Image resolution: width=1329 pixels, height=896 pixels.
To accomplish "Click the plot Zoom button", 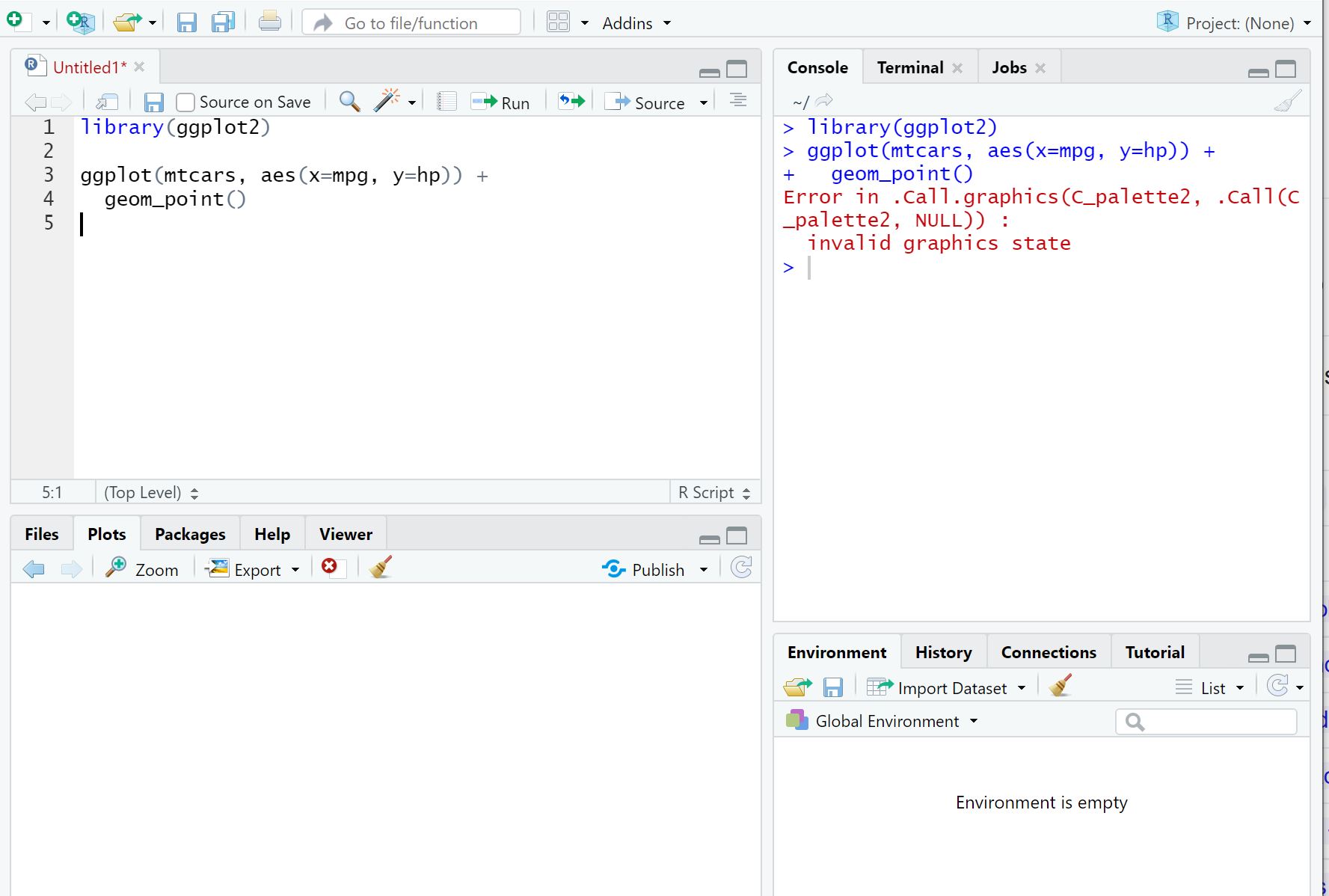I will click(142, 569).
